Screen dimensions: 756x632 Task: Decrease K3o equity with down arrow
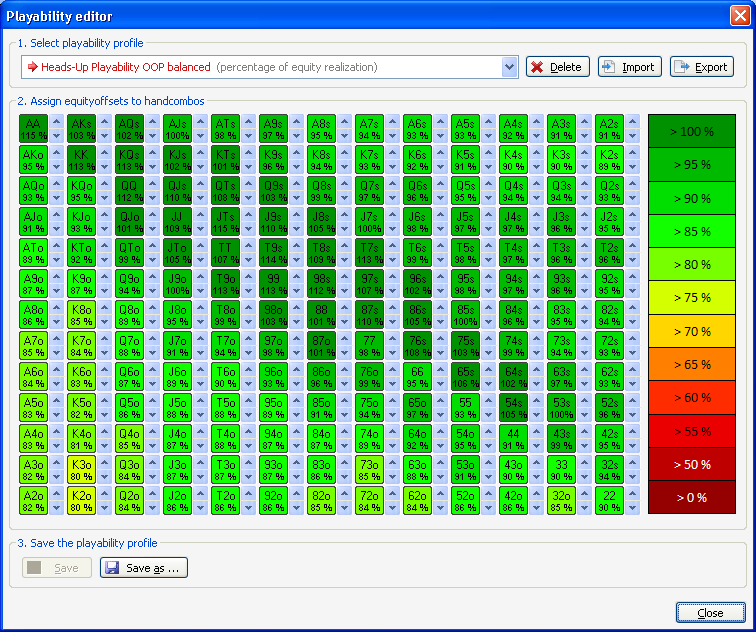click(105, 477)
